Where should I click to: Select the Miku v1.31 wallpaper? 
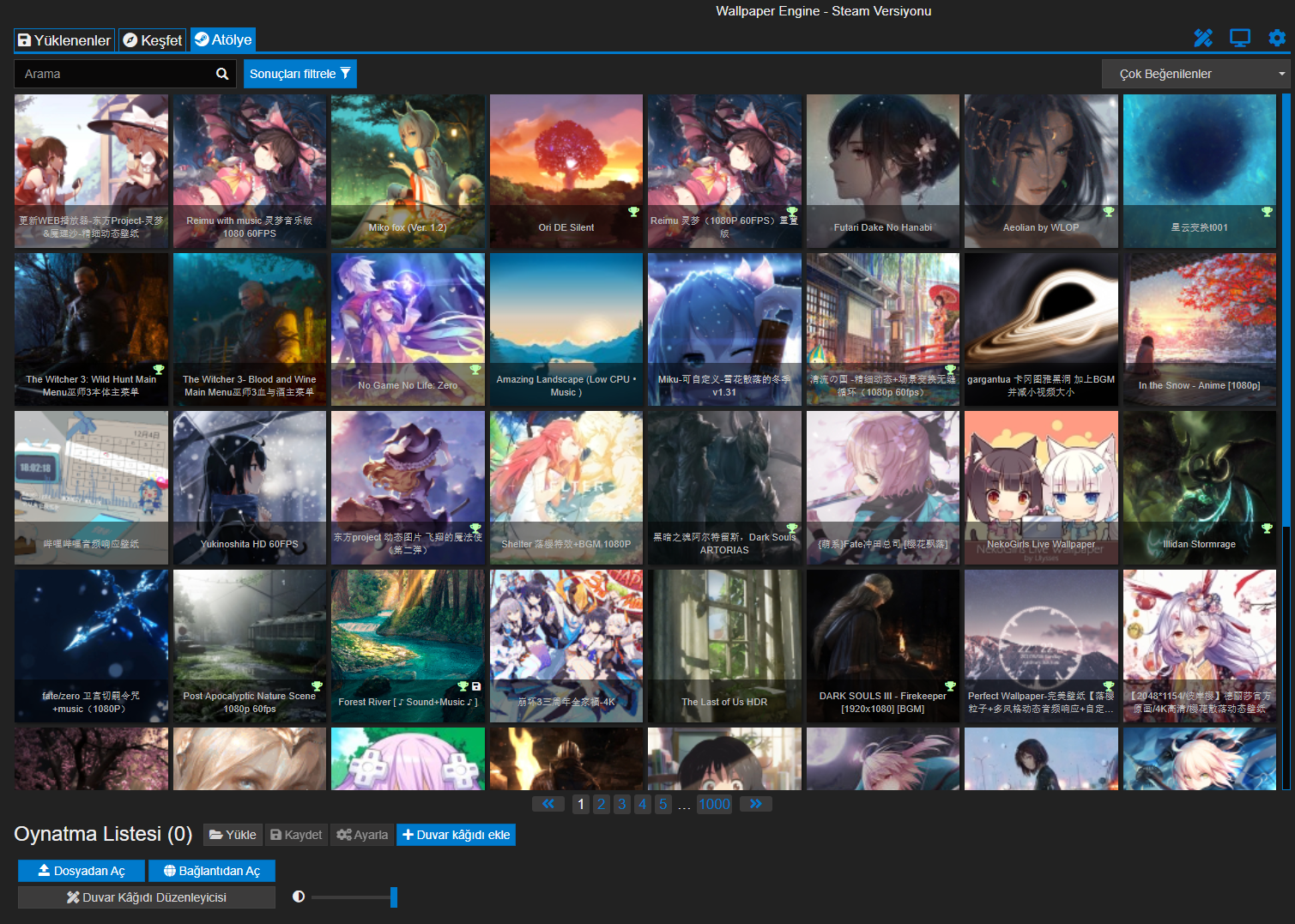coord(724,329)
